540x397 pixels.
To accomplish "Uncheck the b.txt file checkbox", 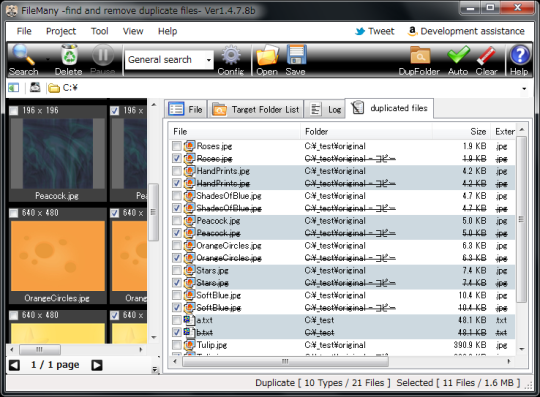I will [x=177, y=333].
